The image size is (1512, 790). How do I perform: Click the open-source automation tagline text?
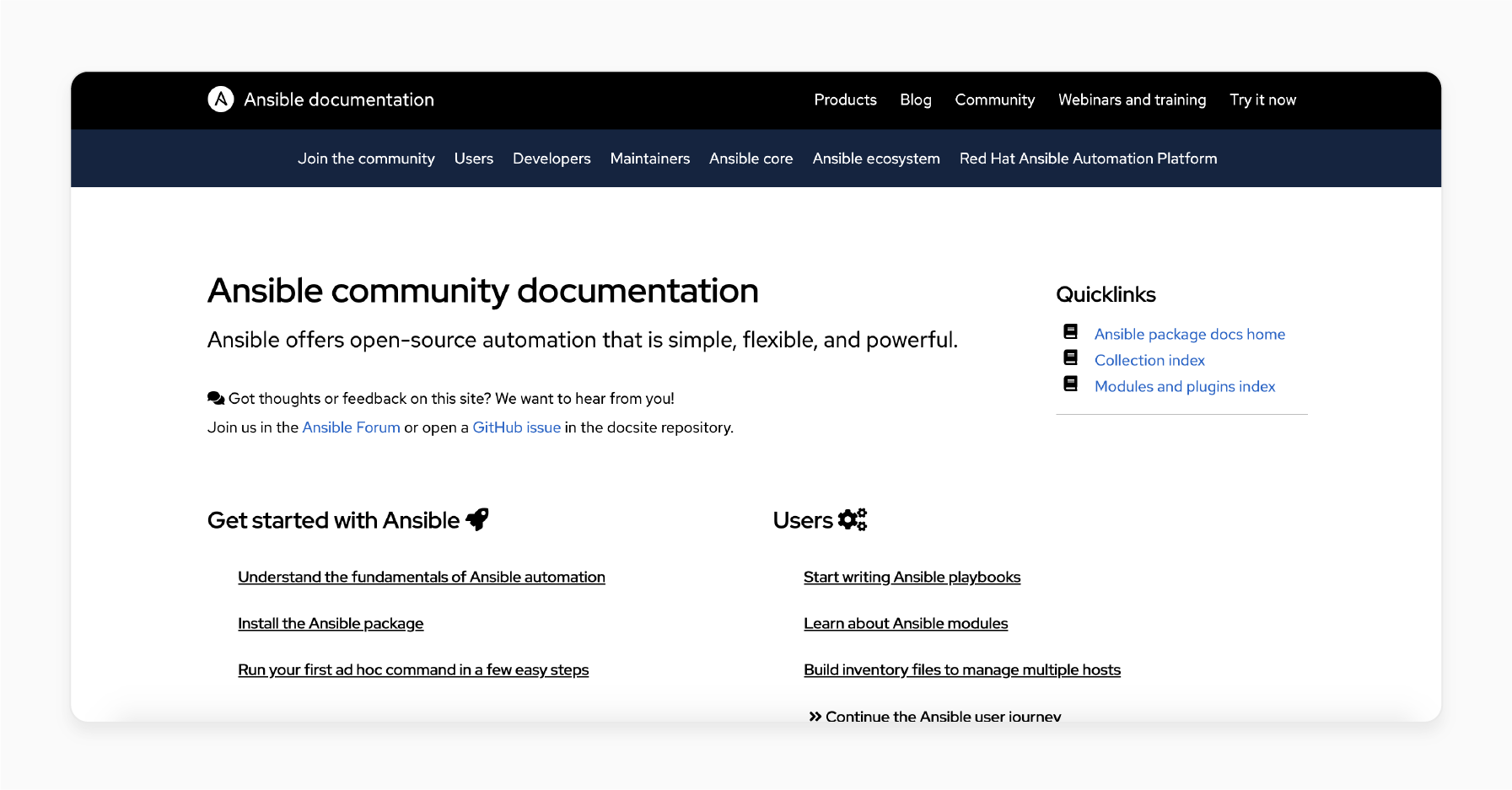(583, 340)
